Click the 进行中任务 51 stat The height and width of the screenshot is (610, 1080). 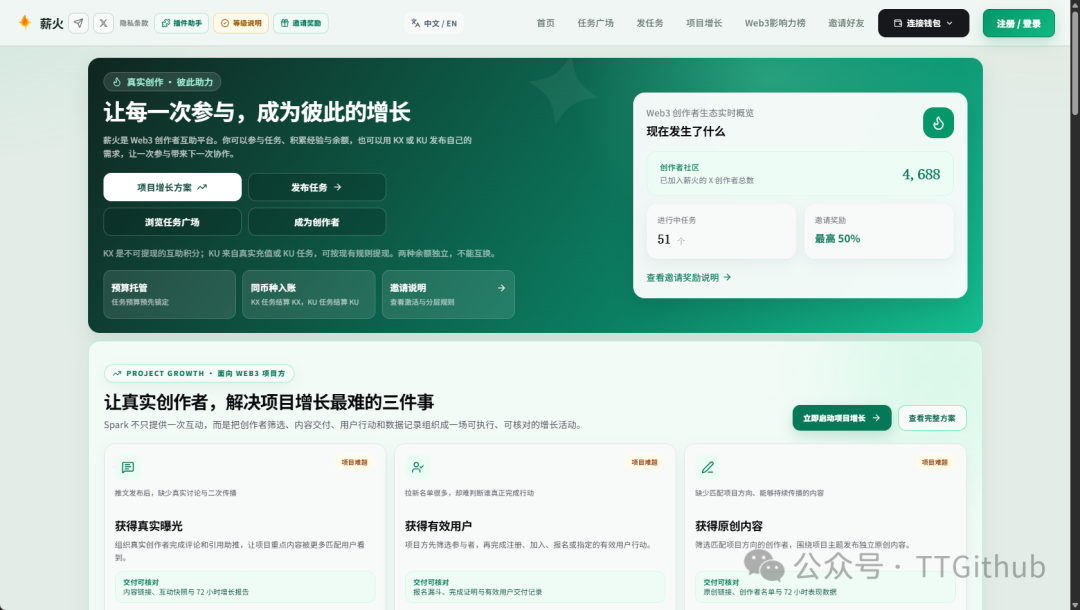tap(721, 231)
